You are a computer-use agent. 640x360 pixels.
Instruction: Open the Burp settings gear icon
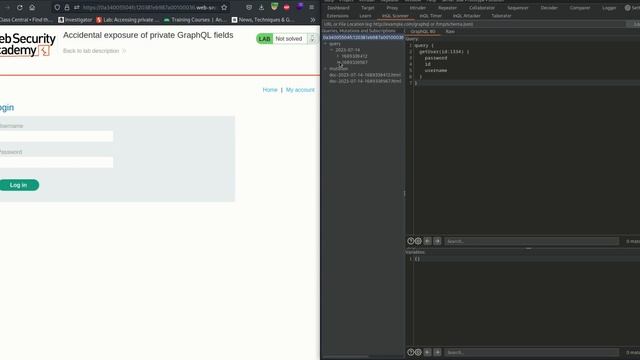627,8
